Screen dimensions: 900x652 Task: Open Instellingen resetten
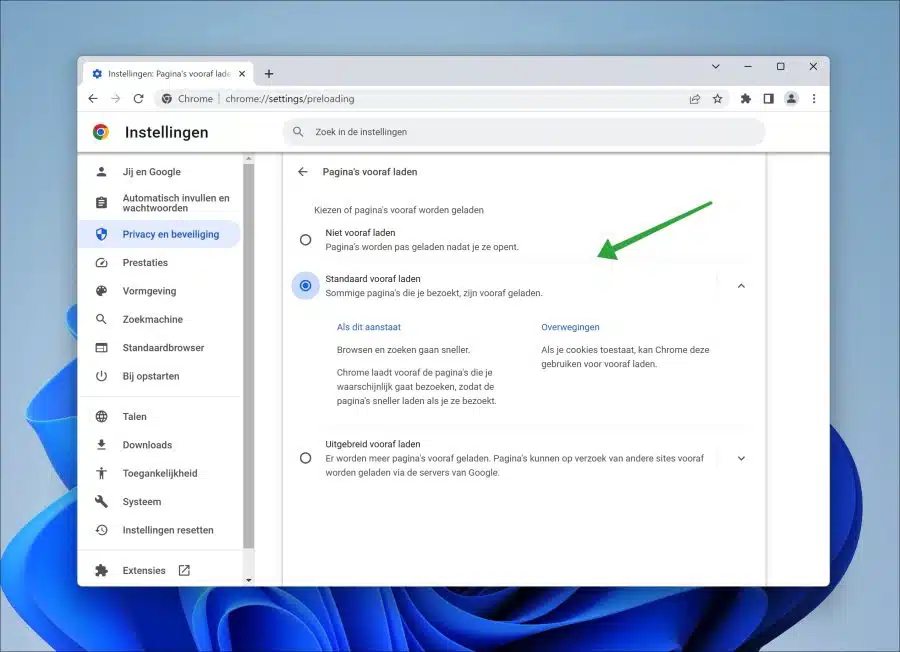pos(159,530)
